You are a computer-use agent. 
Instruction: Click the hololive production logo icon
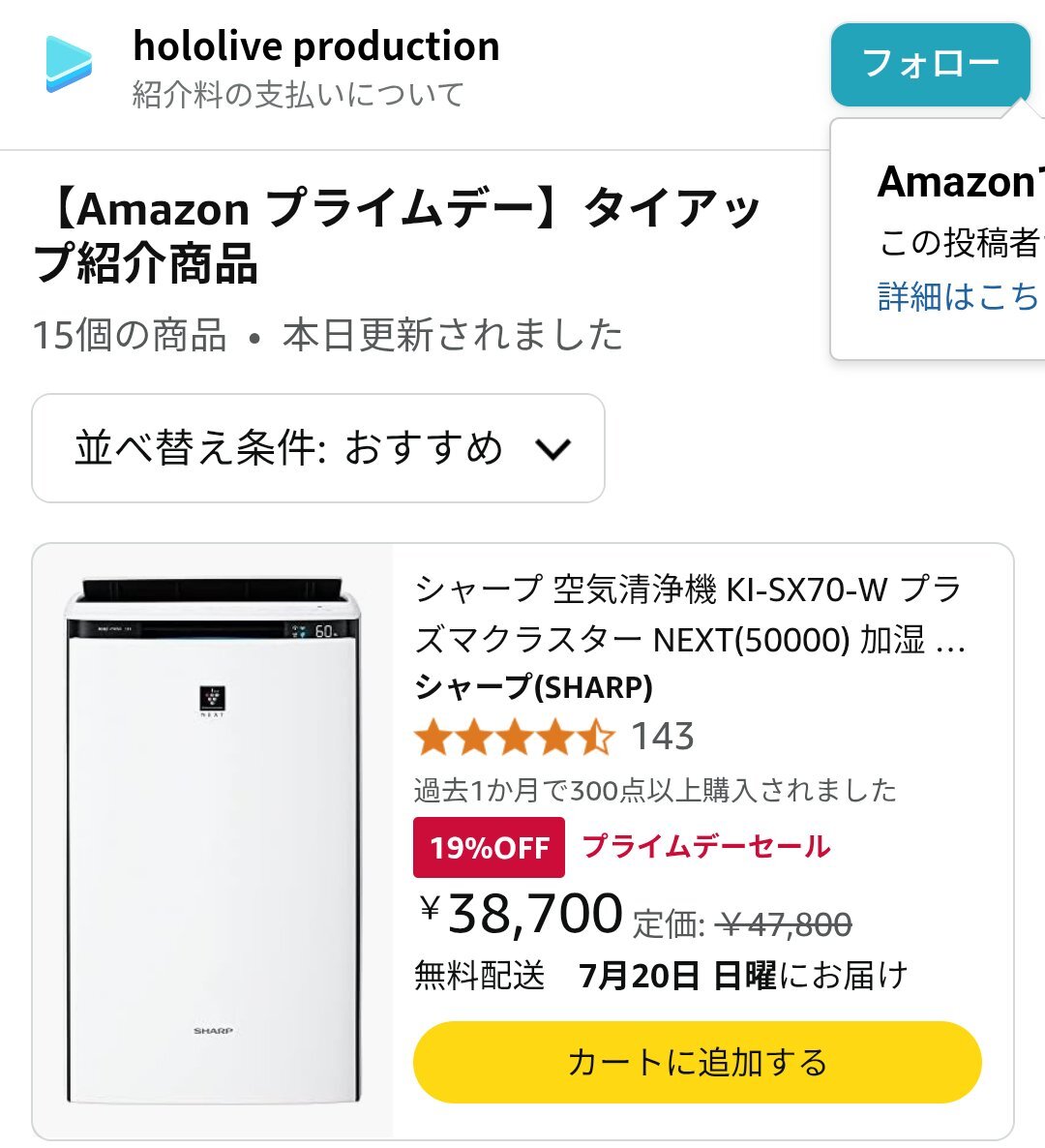click(69, 64)
